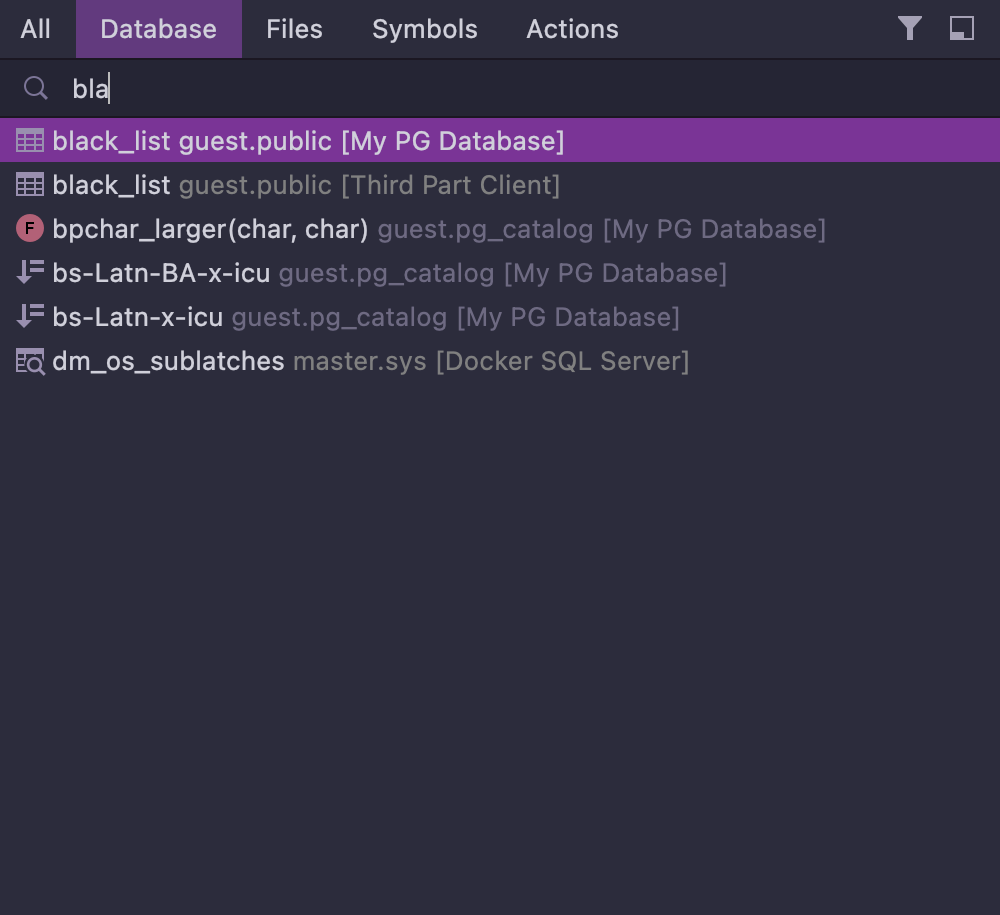Select the Database tab
This screenshot has height=915, width=1000.
tap(158, 29)
